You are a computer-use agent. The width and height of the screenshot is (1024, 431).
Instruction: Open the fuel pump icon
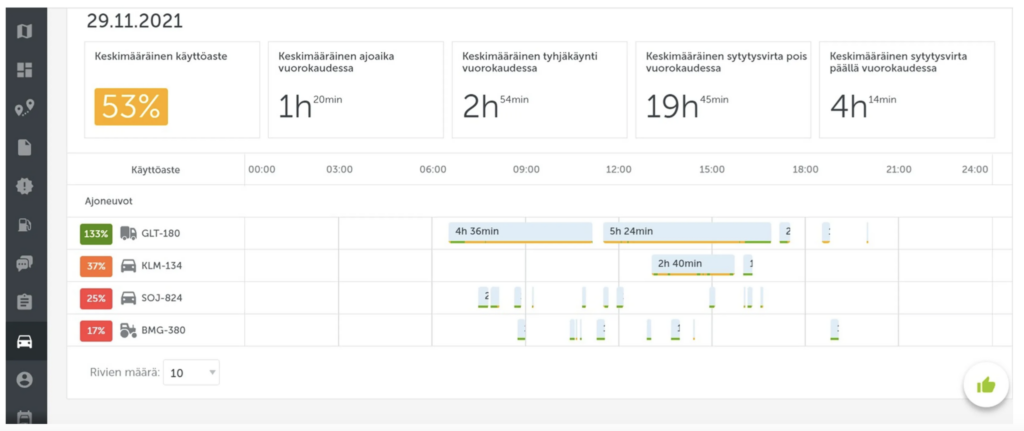25,224
